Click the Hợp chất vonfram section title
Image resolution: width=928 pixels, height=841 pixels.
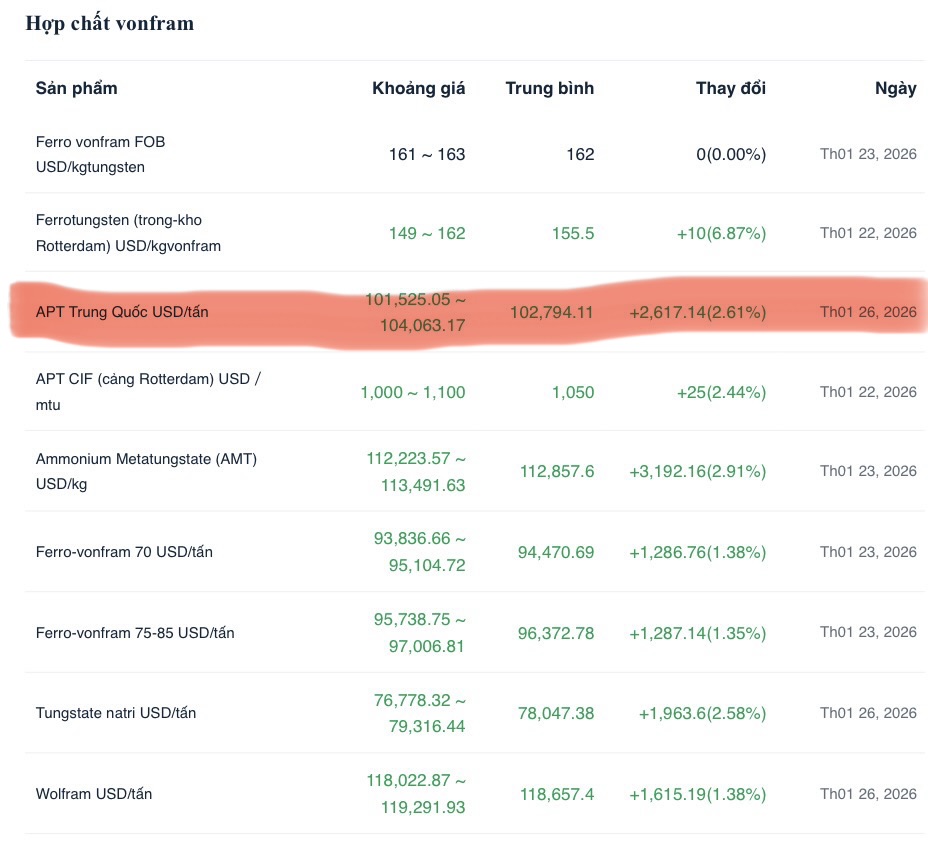click(110, 23)
